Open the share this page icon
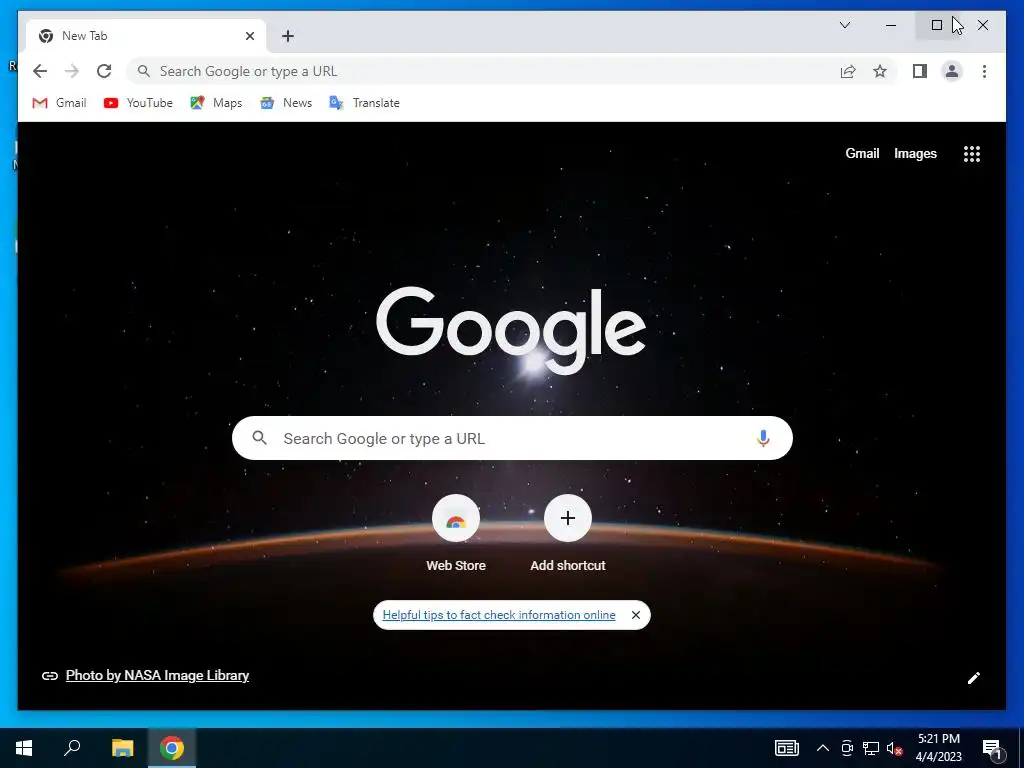 coord(848,71)
